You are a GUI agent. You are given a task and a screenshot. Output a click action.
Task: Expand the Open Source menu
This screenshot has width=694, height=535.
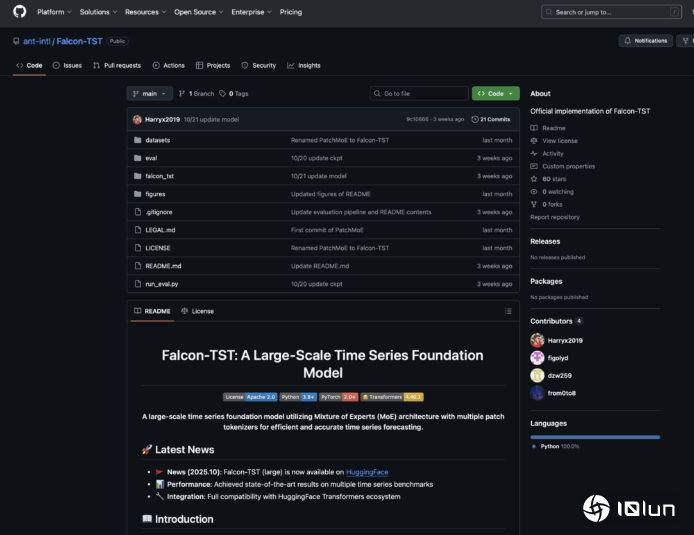coord(197,12)
